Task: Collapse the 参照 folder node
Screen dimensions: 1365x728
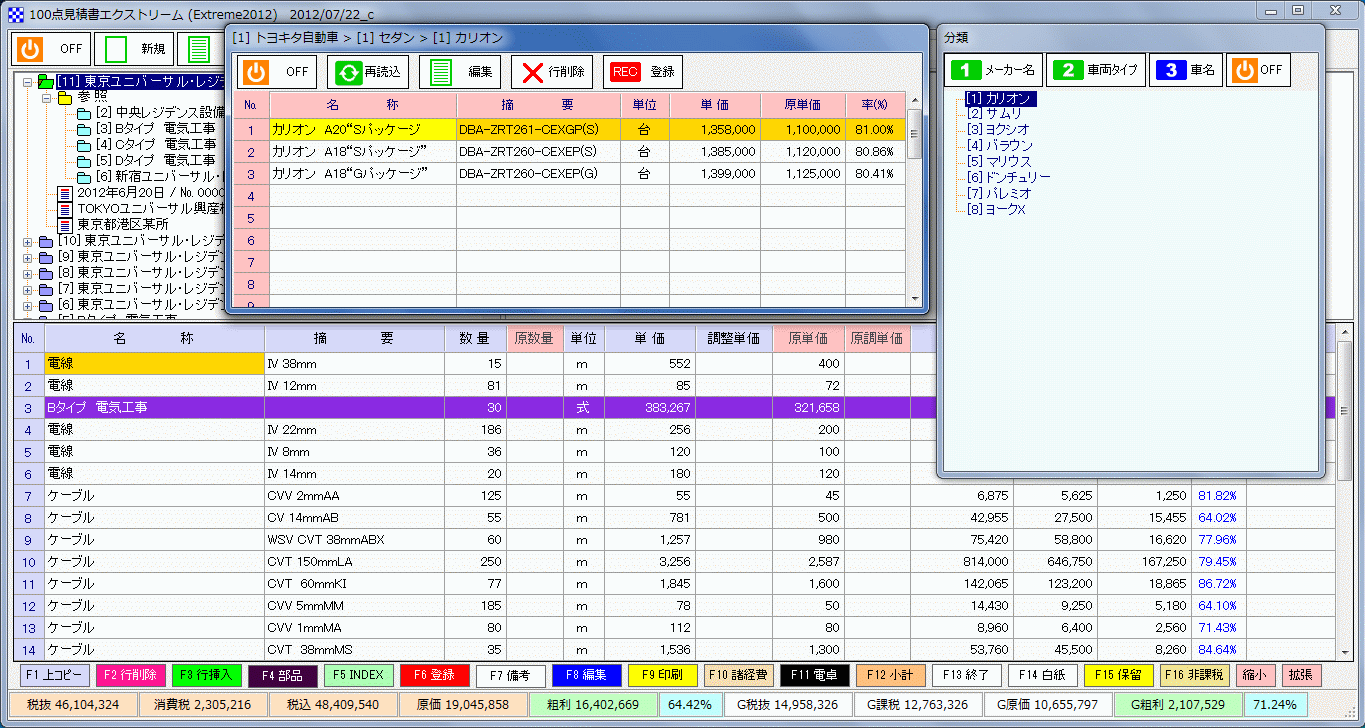Action: pos(46,99)
